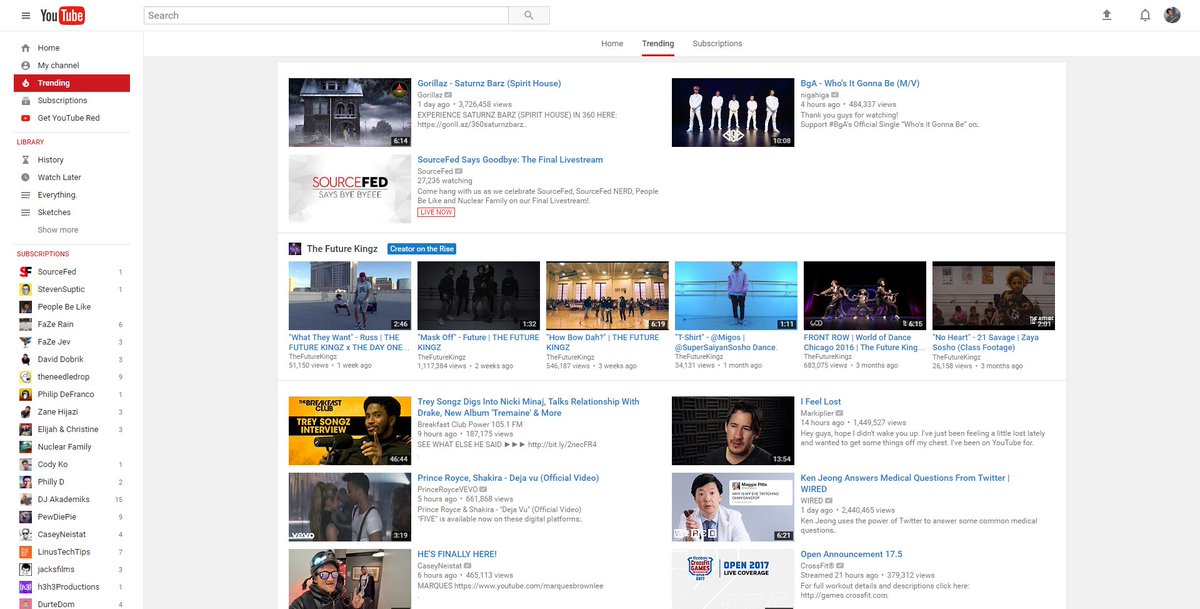Viewport: 1200px width, 609px height.
Task: Go to the Markiplier channel name link
Action: pos(819,413)
